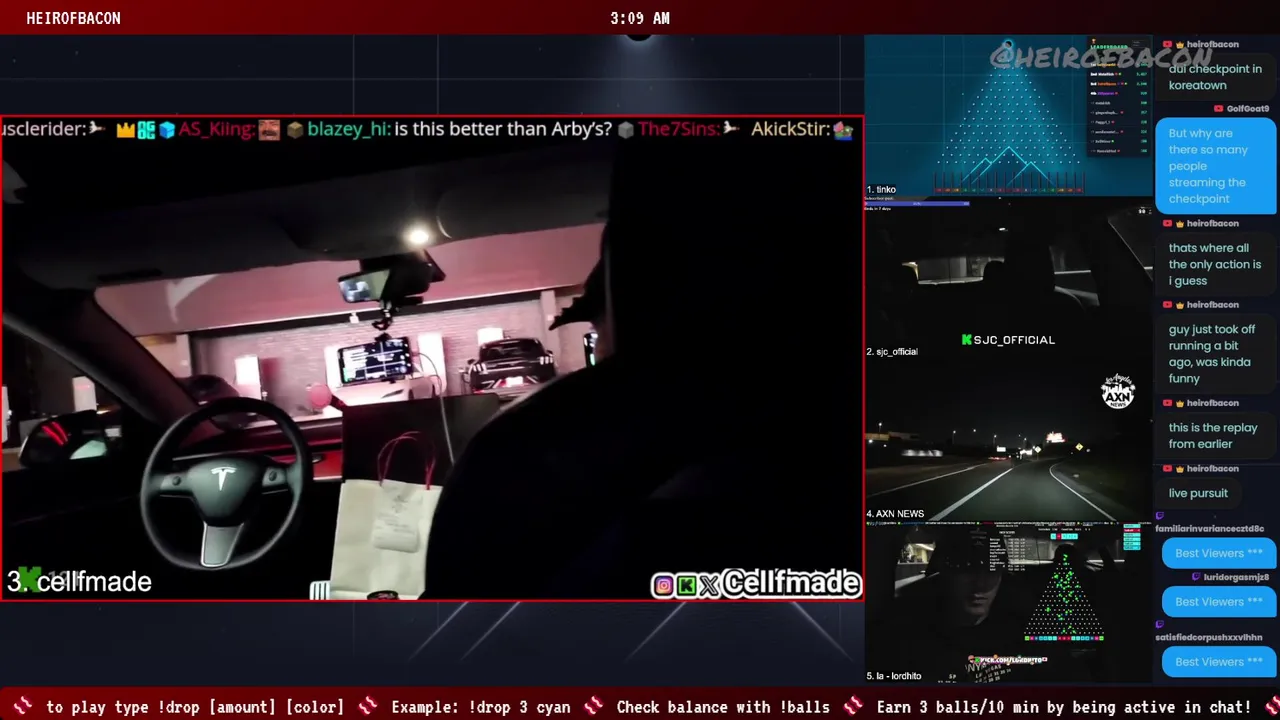Click the gold crown emote in ticker
The image size is (1280, 720).
125,129
